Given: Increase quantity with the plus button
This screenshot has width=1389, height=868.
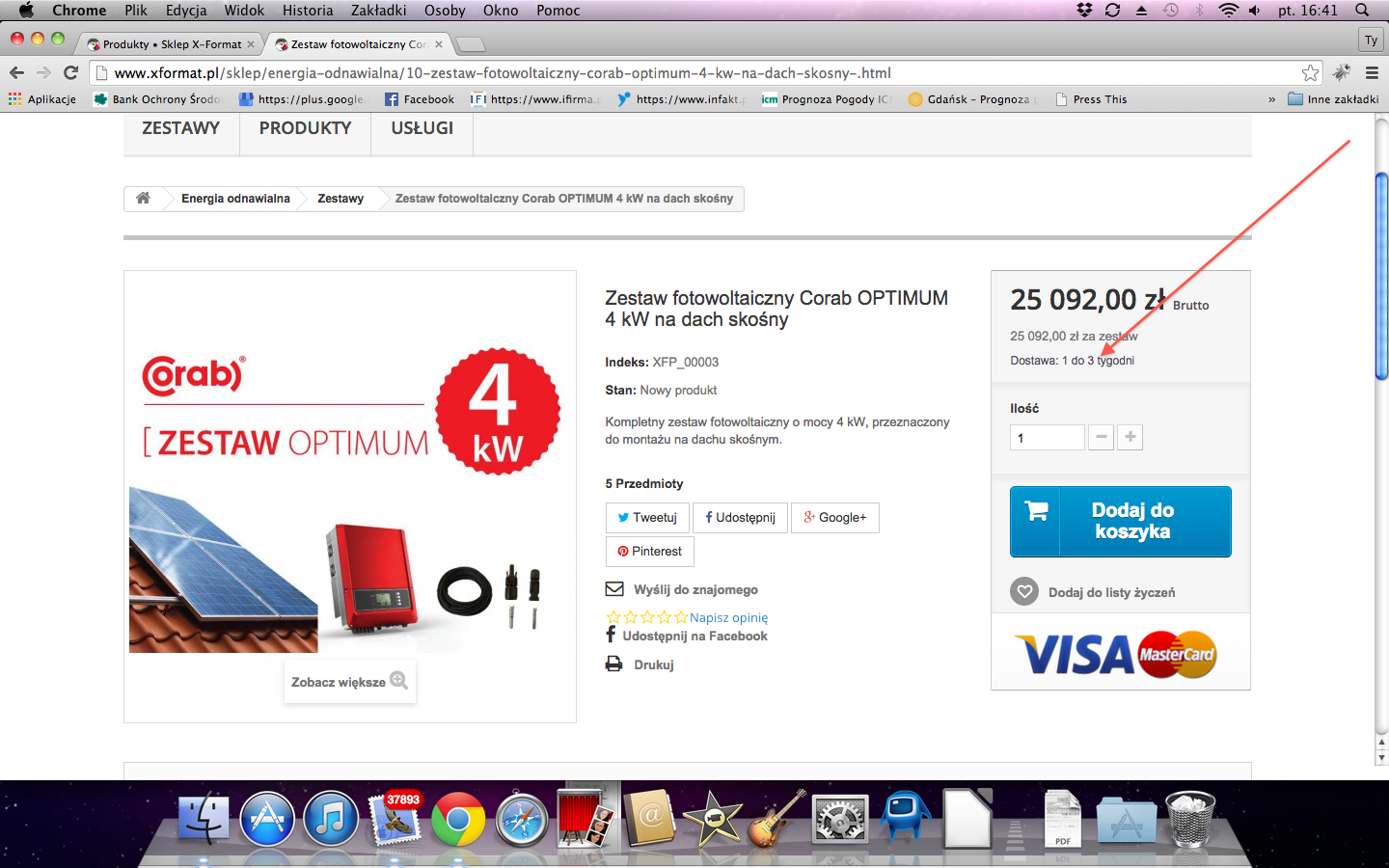Looking at the screenshot, I should tap(1130, 437).
